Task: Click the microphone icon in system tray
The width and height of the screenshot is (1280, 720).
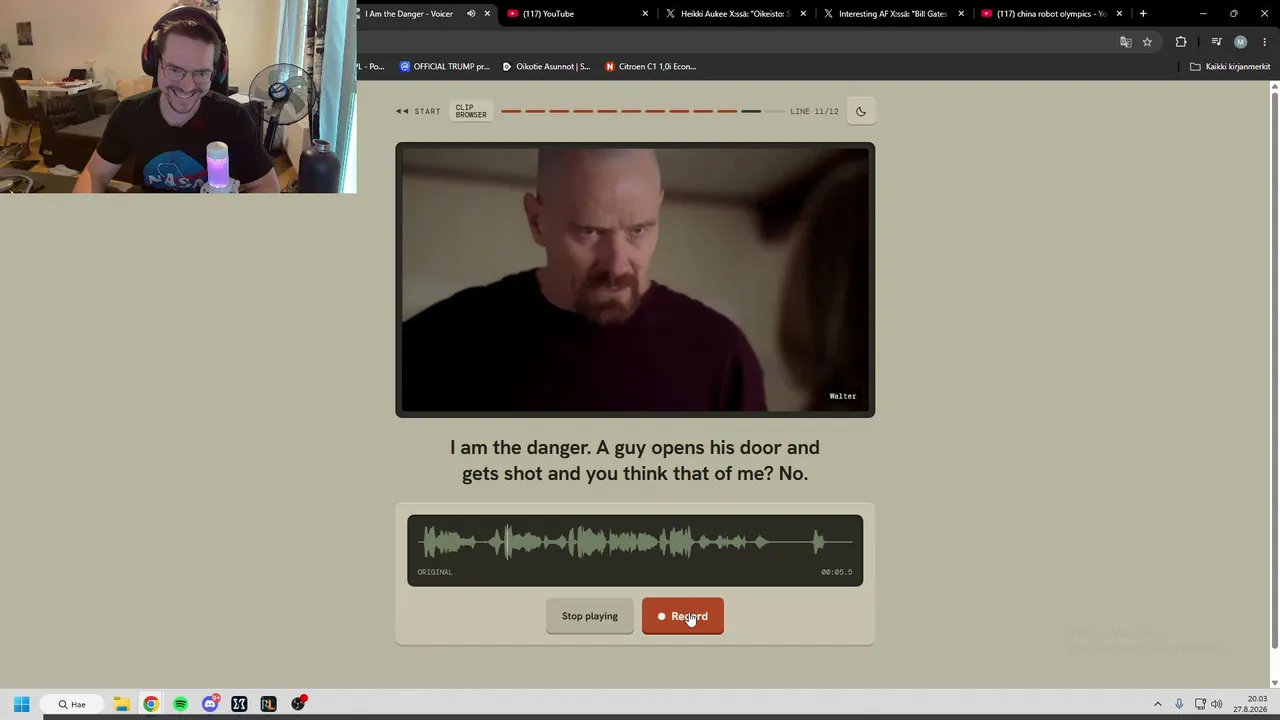Action: (1179, 704)
